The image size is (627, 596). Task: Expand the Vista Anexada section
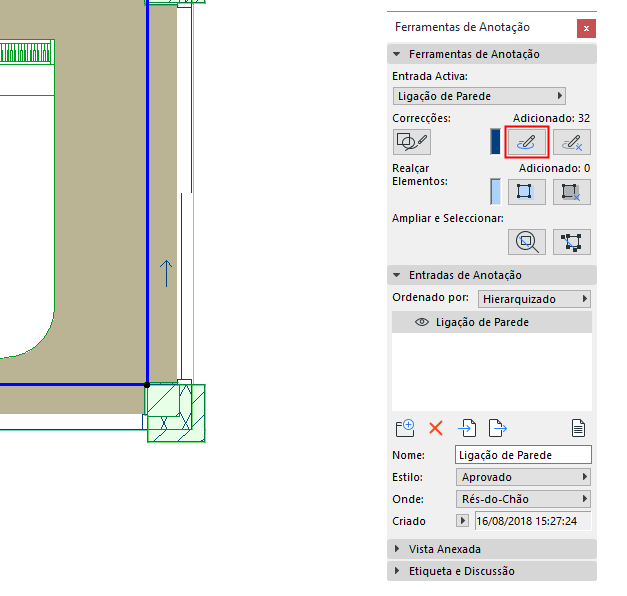(397, 549)
